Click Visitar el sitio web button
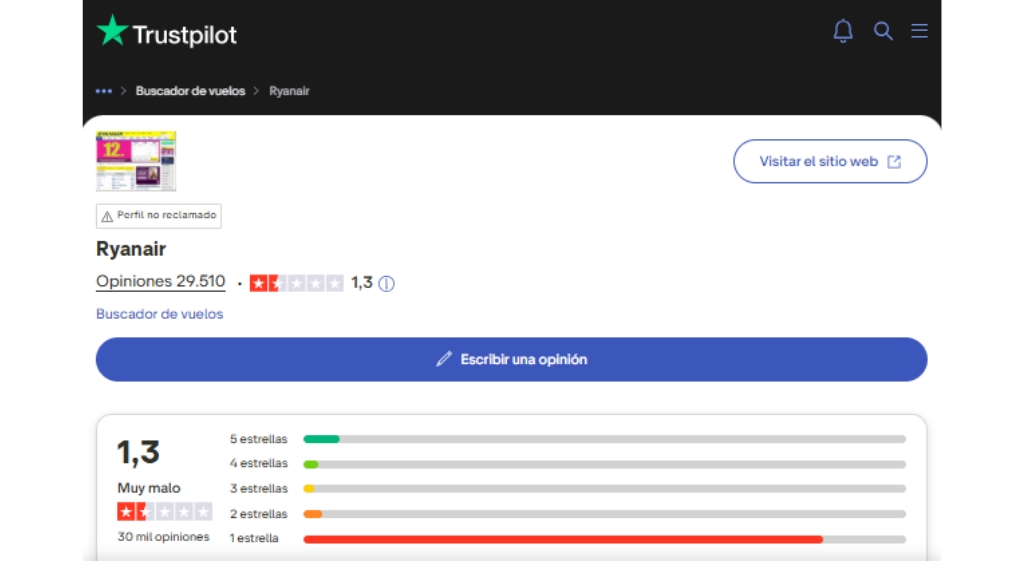Image resolution: width=1024 pixels, height=564 pixels. 829,161
